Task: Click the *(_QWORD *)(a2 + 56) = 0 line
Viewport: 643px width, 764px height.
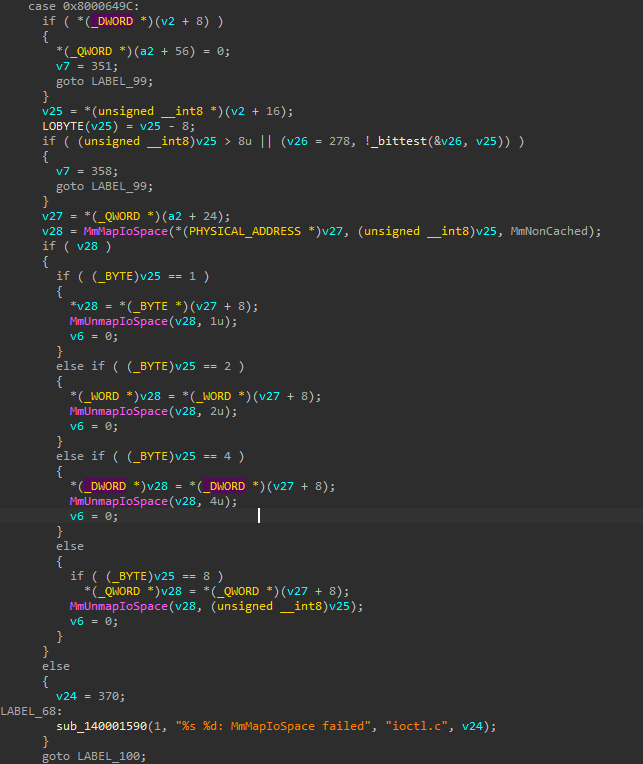Action: 143,52
